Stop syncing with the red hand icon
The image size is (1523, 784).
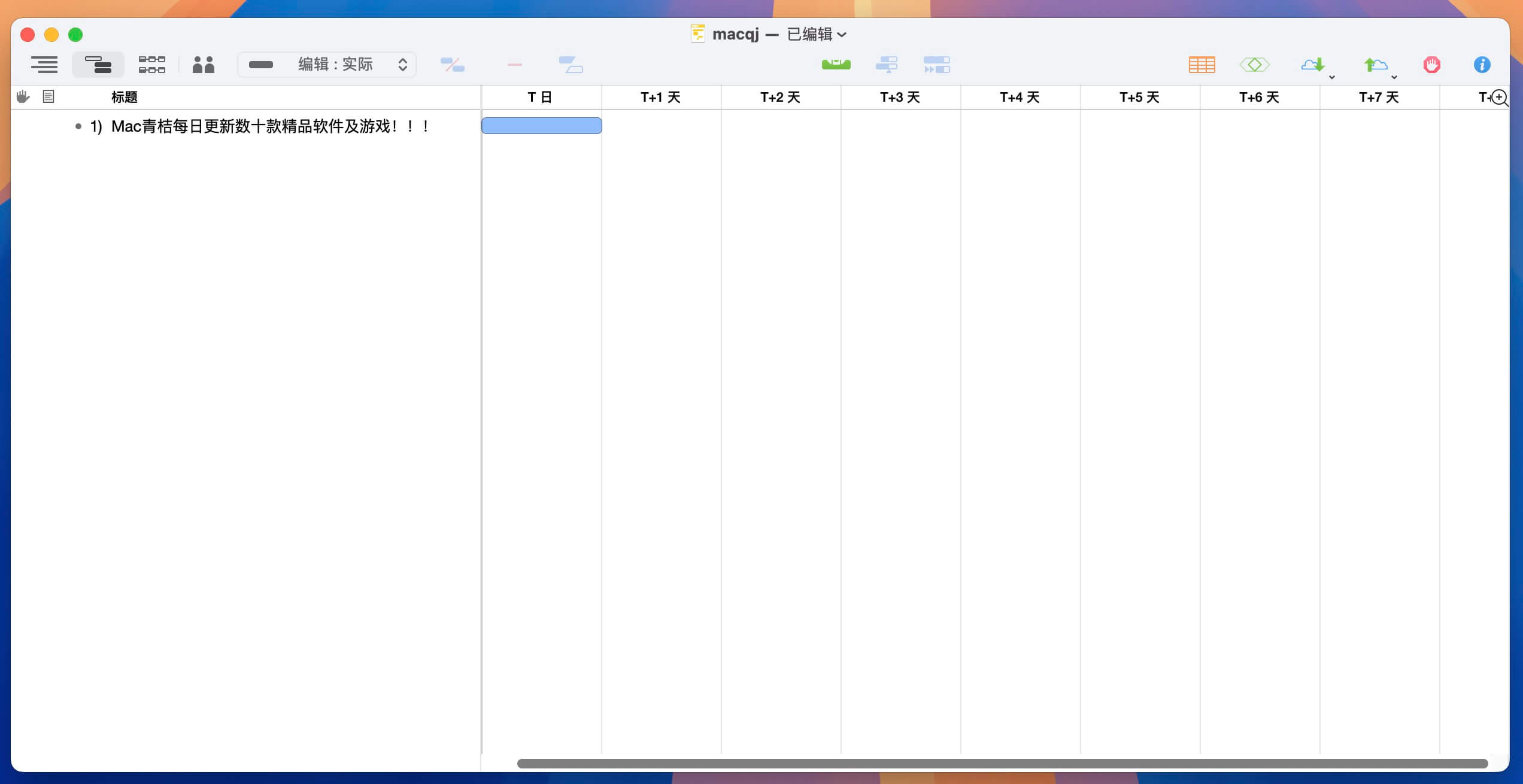coord(1432,64)
